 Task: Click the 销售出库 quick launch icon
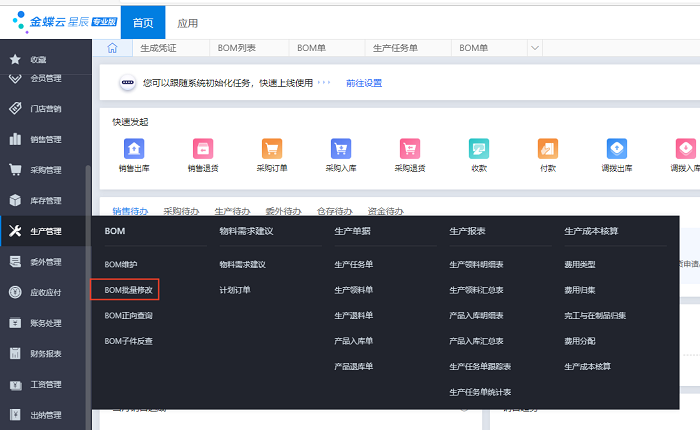pyautogui.click(x=134, y=149)
